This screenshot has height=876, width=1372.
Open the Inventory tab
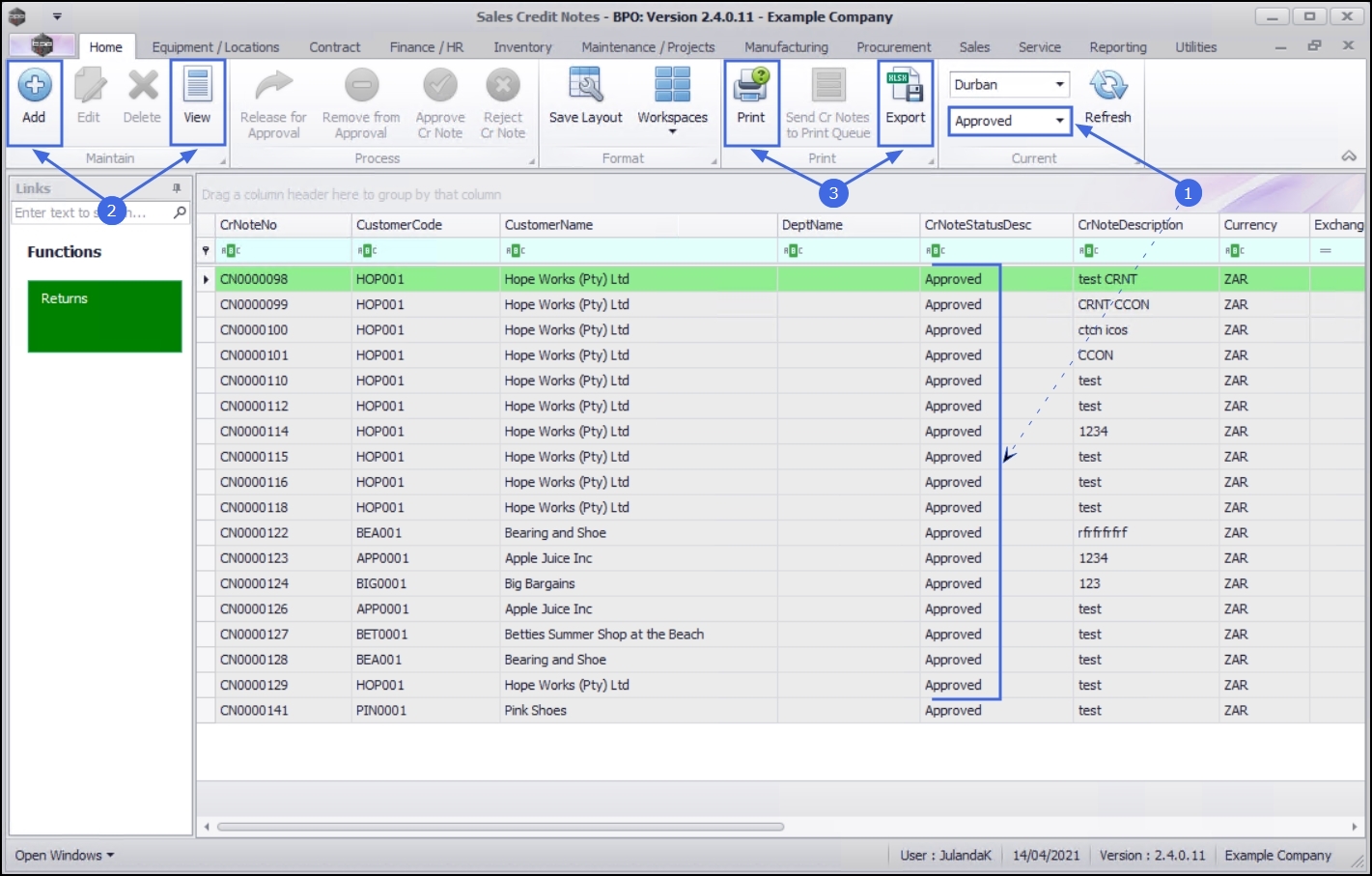[x=522, y=46]
